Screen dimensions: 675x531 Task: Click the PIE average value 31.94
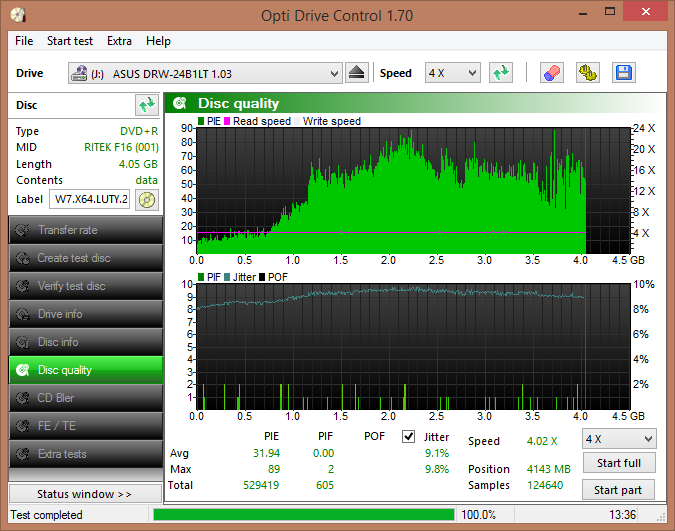pos(266,453)
